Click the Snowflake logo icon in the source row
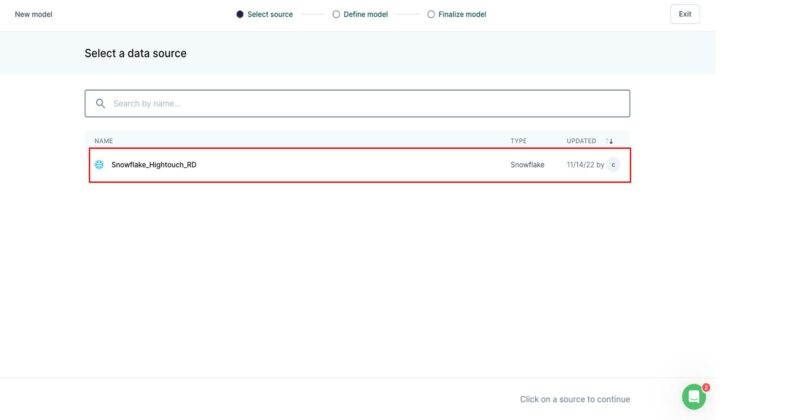Image resolution: width=800 pixels, height=420 pixels. [99, 164]
